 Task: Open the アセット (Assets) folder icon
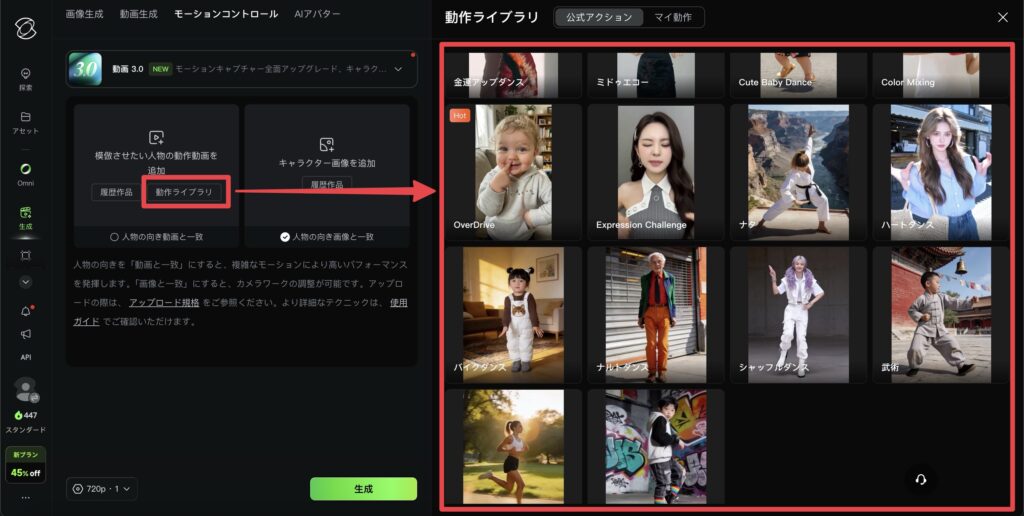click(x=25, y=121)
